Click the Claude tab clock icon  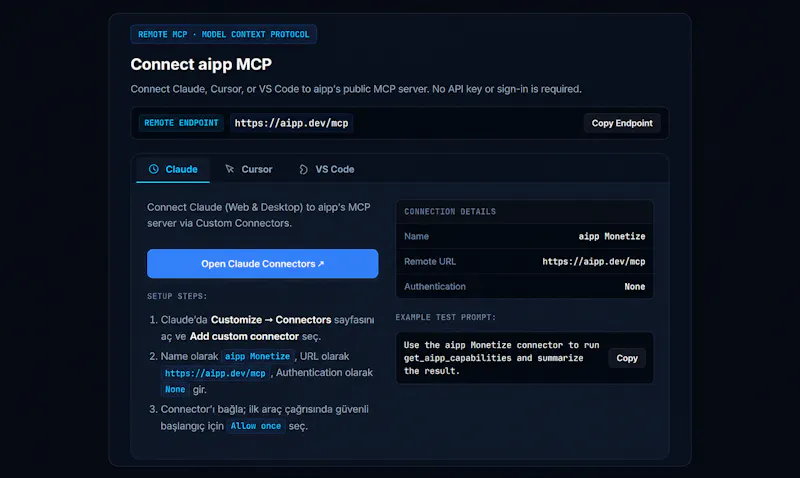[154, 169]
